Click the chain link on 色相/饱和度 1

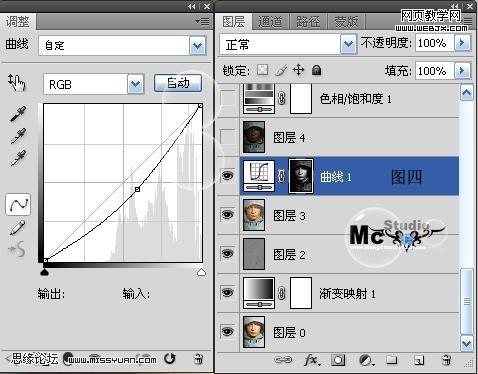click(x=282, y=98)
